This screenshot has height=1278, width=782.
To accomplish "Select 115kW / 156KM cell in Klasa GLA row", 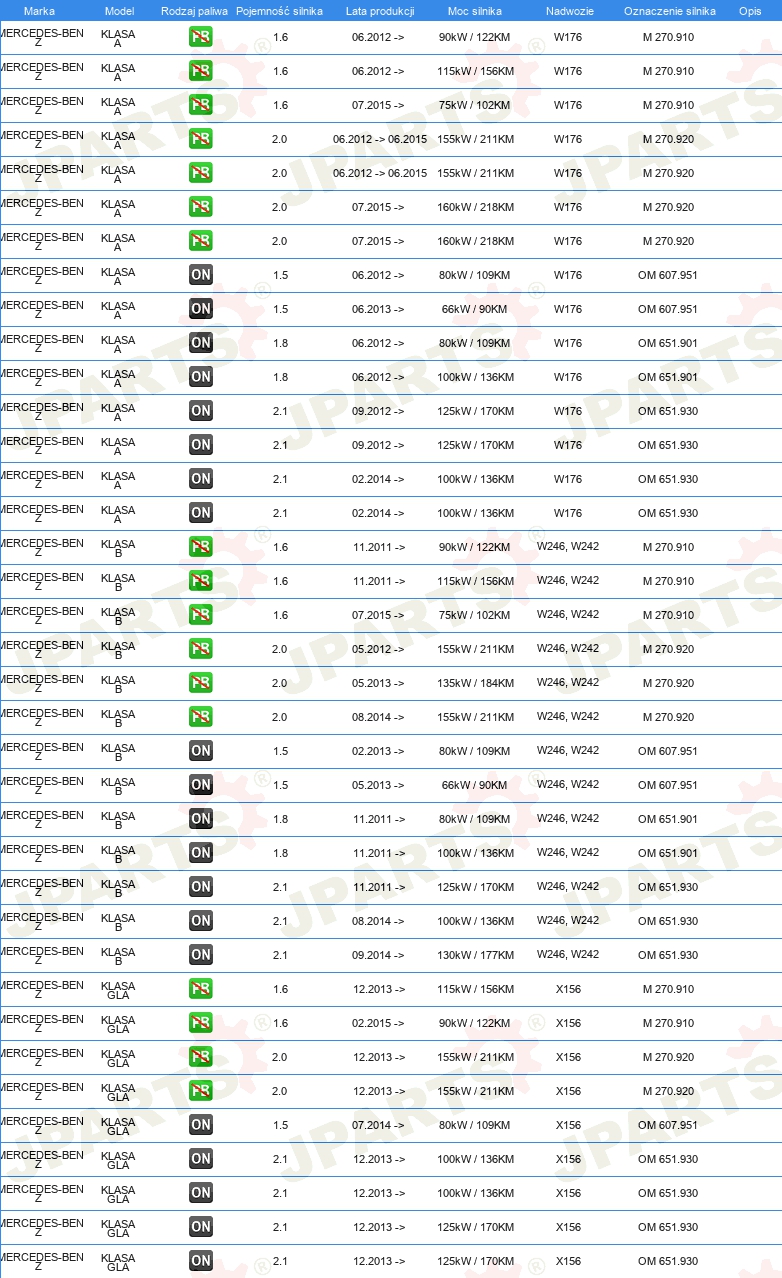I will [x=476, y=989].
